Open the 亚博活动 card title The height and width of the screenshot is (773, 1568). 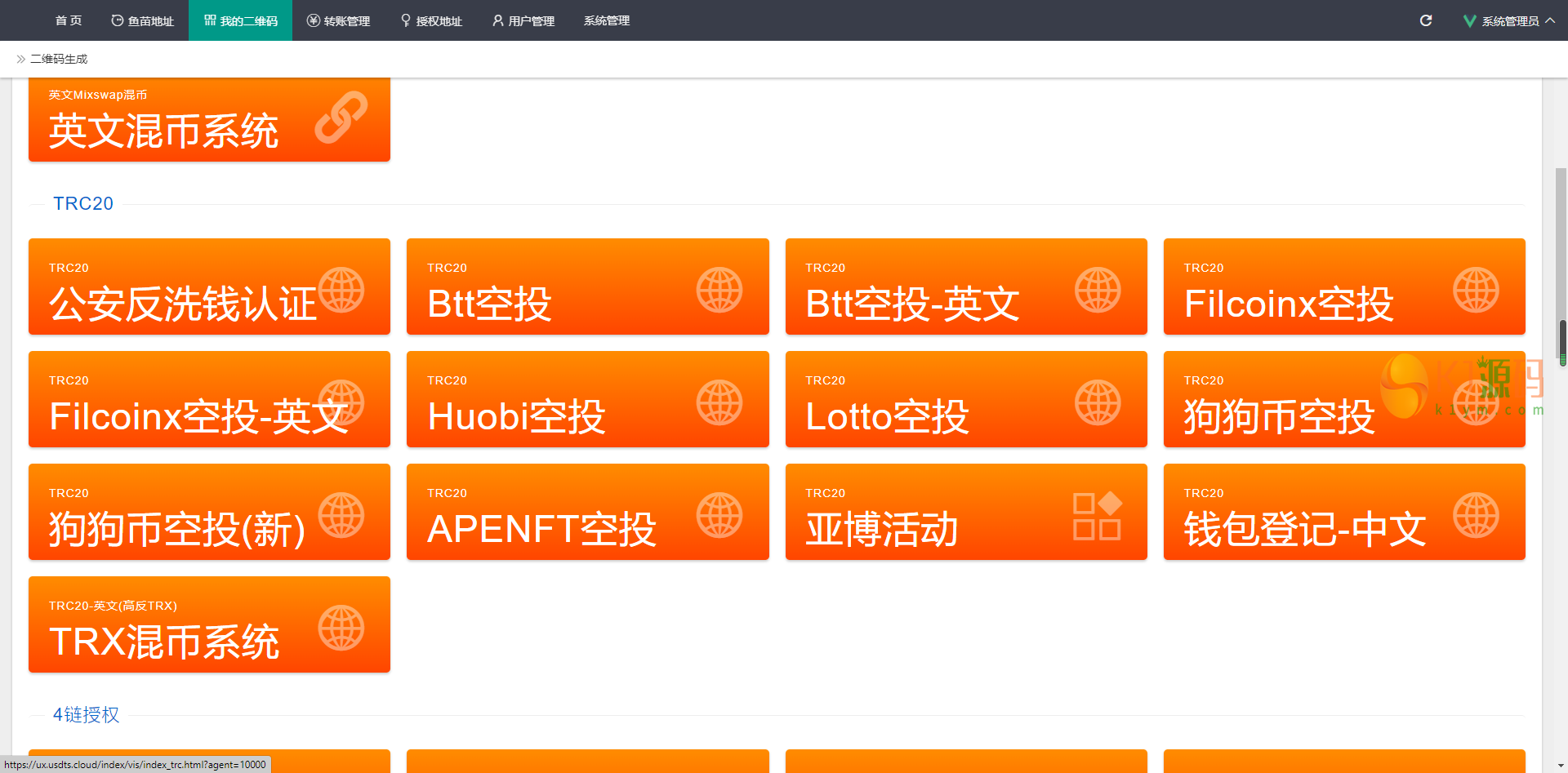tap(882, 530)
